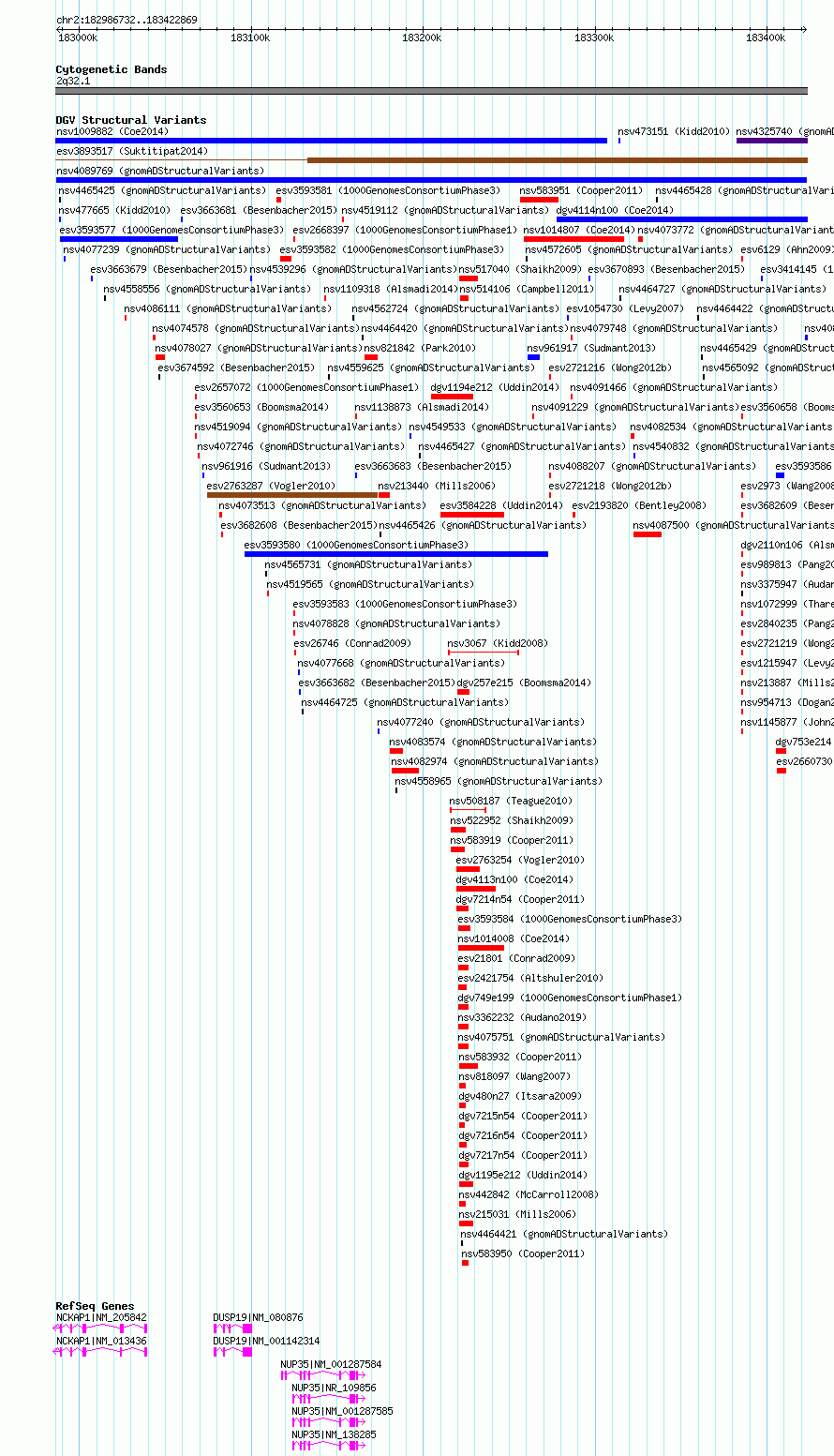Open variant nsv473151 (Kidd2010)
The width and height of the screenshot is (834, 1456).
click(x=673, y=131)
